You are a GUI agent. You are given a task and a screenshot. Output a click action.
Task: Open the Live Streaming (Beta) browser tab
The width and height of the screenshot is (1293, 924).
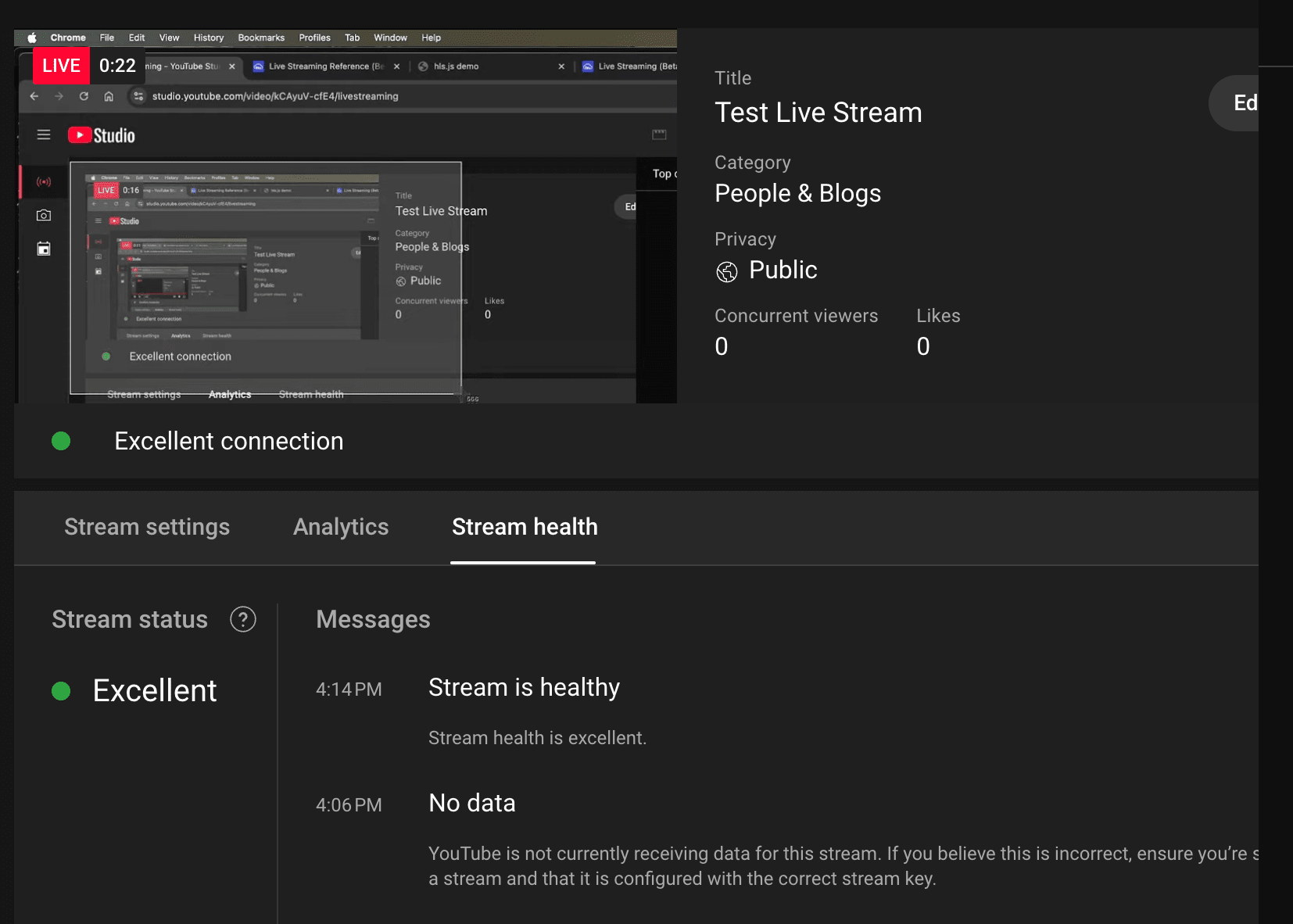pos(628,66)
